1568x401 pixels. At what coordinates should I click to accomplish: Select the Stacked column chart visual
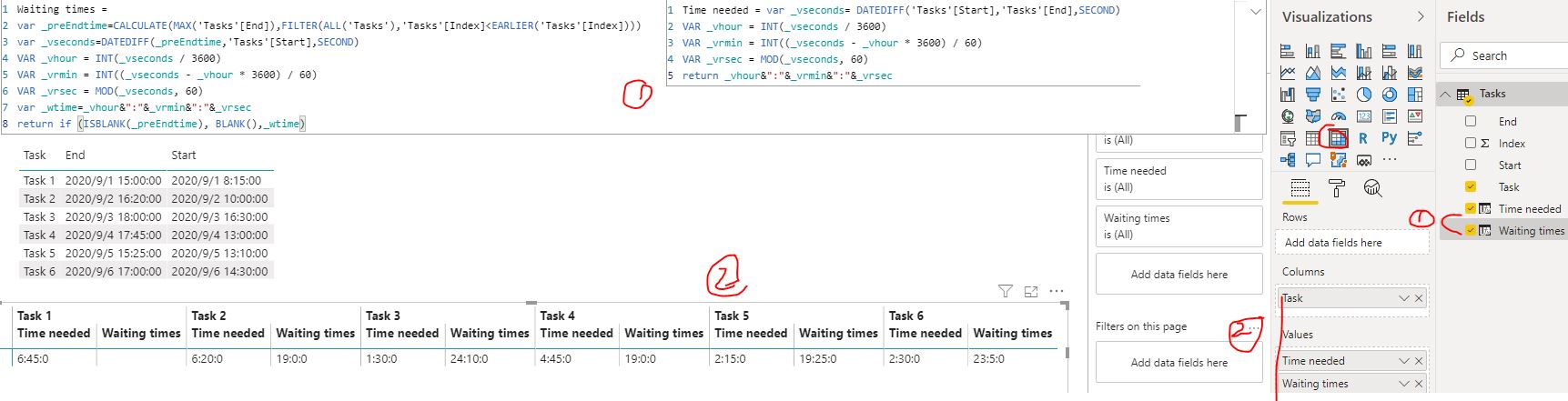pyautogui.click(x=1313, y=51)
